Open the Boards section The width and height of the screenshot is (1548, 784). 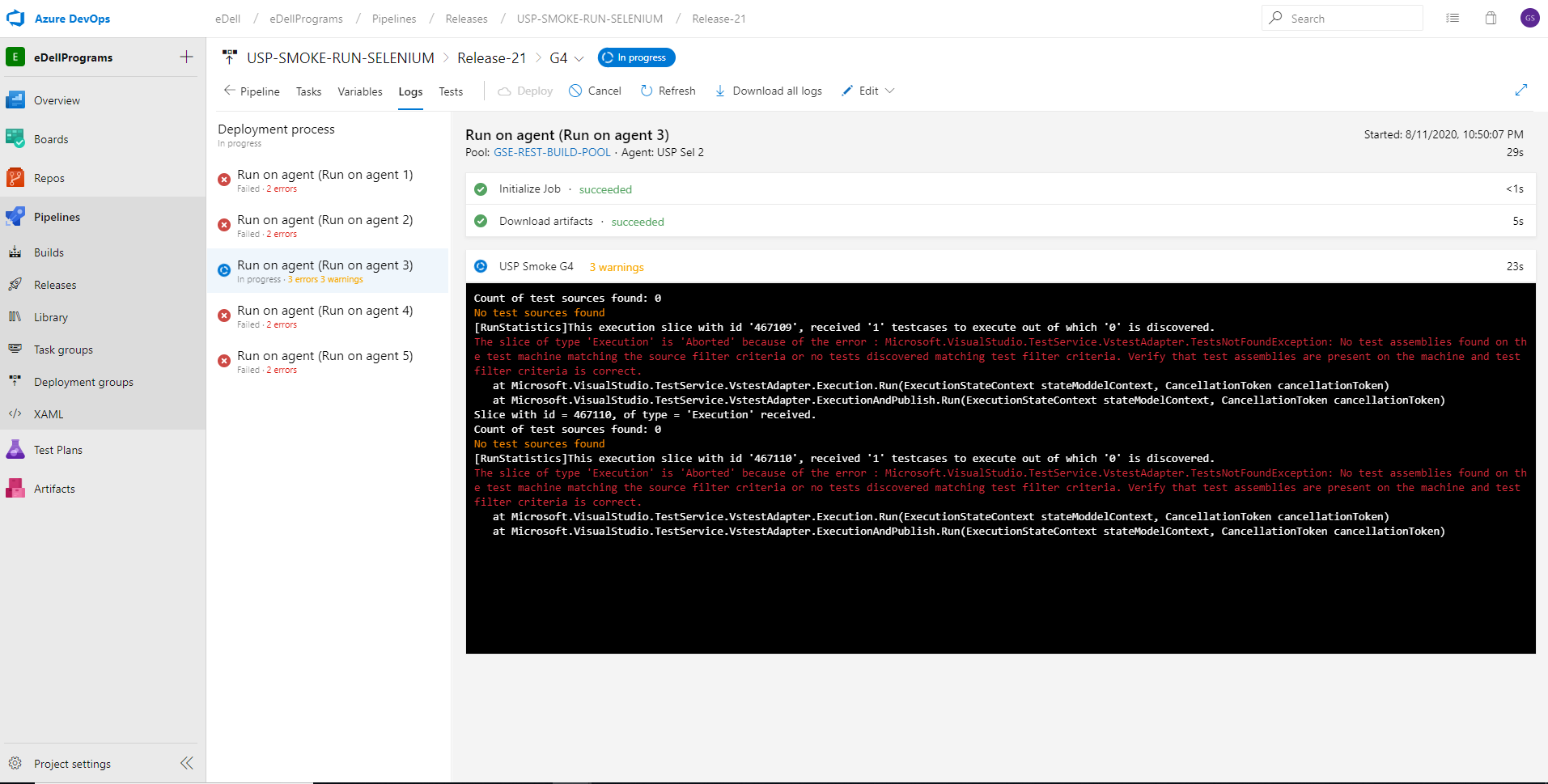click(x=50, y=138)
